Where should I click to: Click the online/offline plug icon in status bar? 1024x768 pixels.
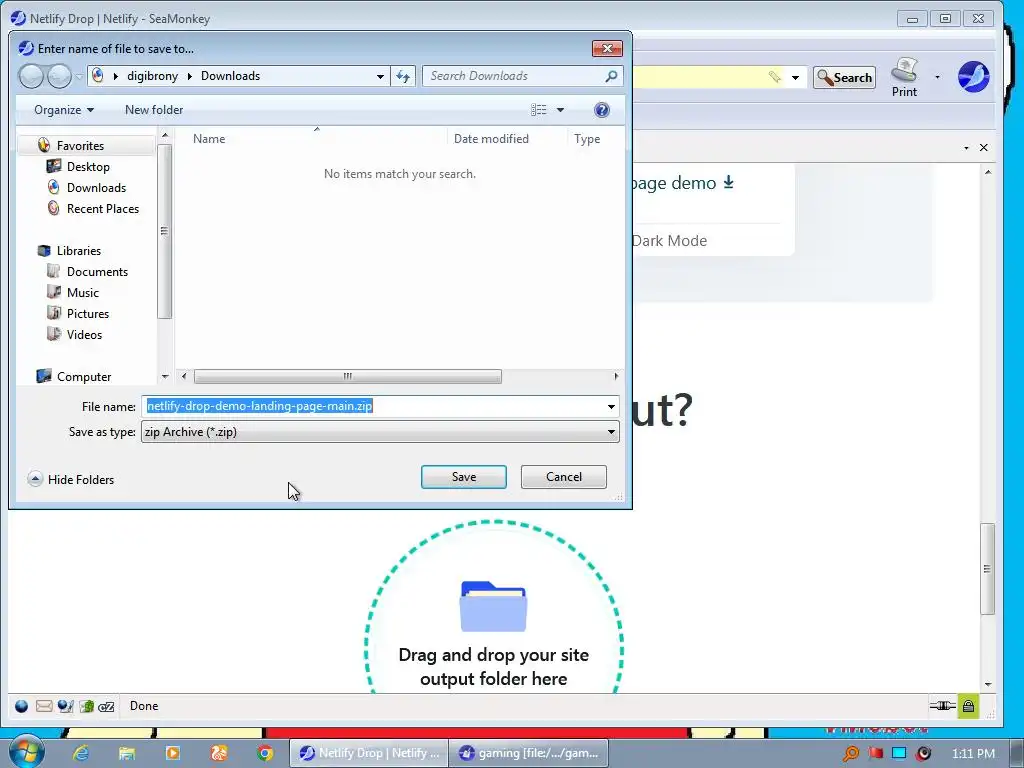(942, 705)
